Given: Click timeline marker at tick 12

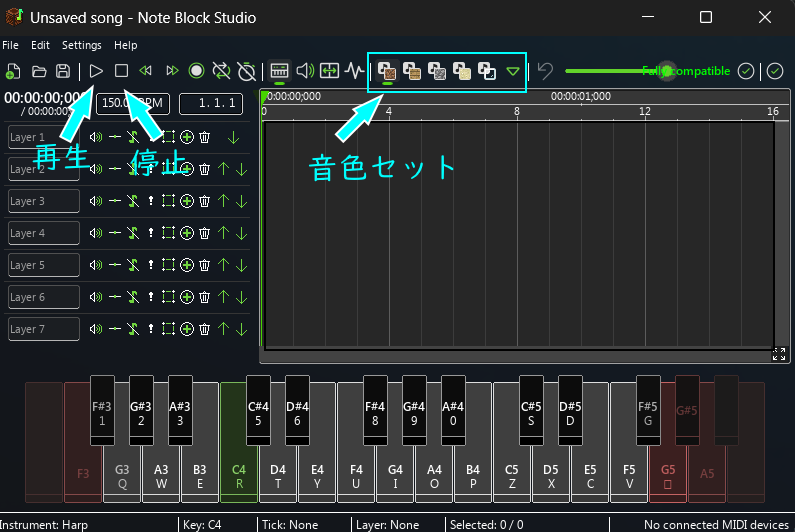Looking at the screenshot, I should coord(644,112).
